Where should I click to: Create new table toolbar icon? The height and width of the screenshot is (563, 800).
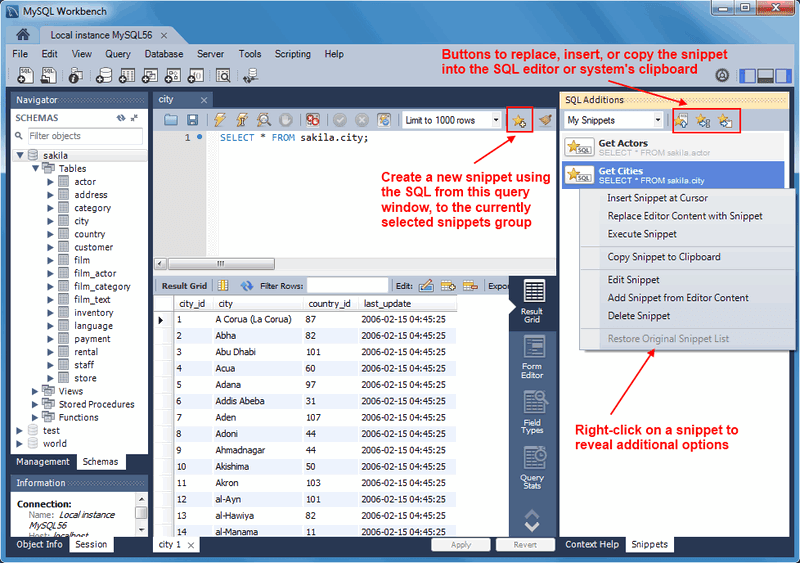click(127, 76)
